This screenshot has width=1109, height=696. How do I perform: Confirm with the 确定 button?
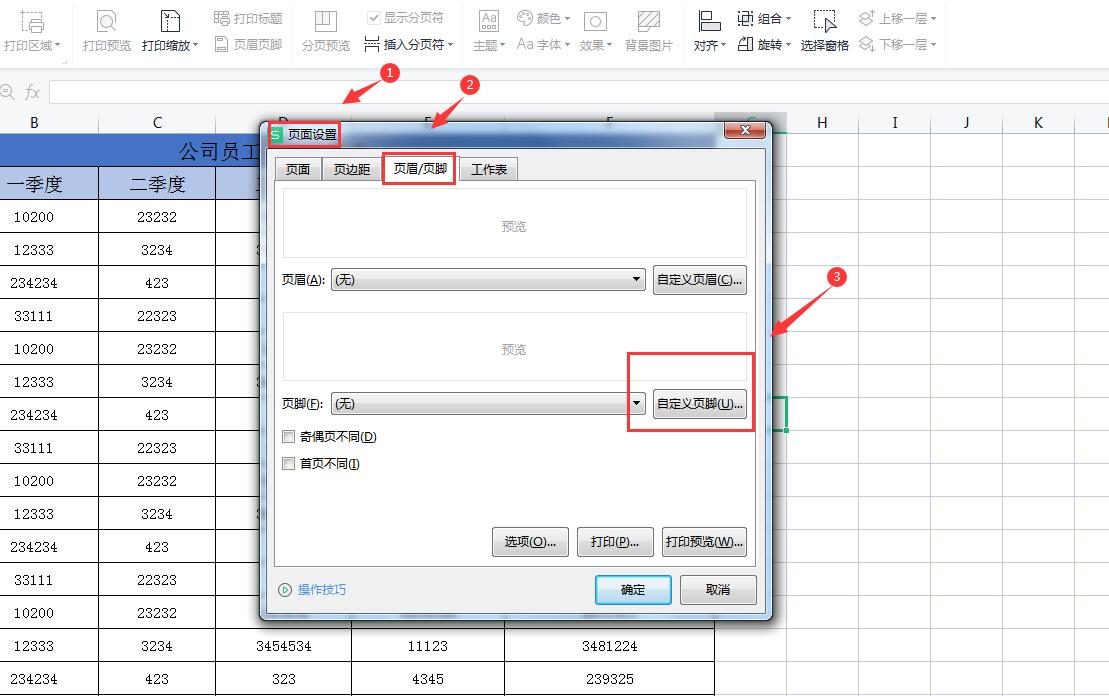(x=633, y=589)
